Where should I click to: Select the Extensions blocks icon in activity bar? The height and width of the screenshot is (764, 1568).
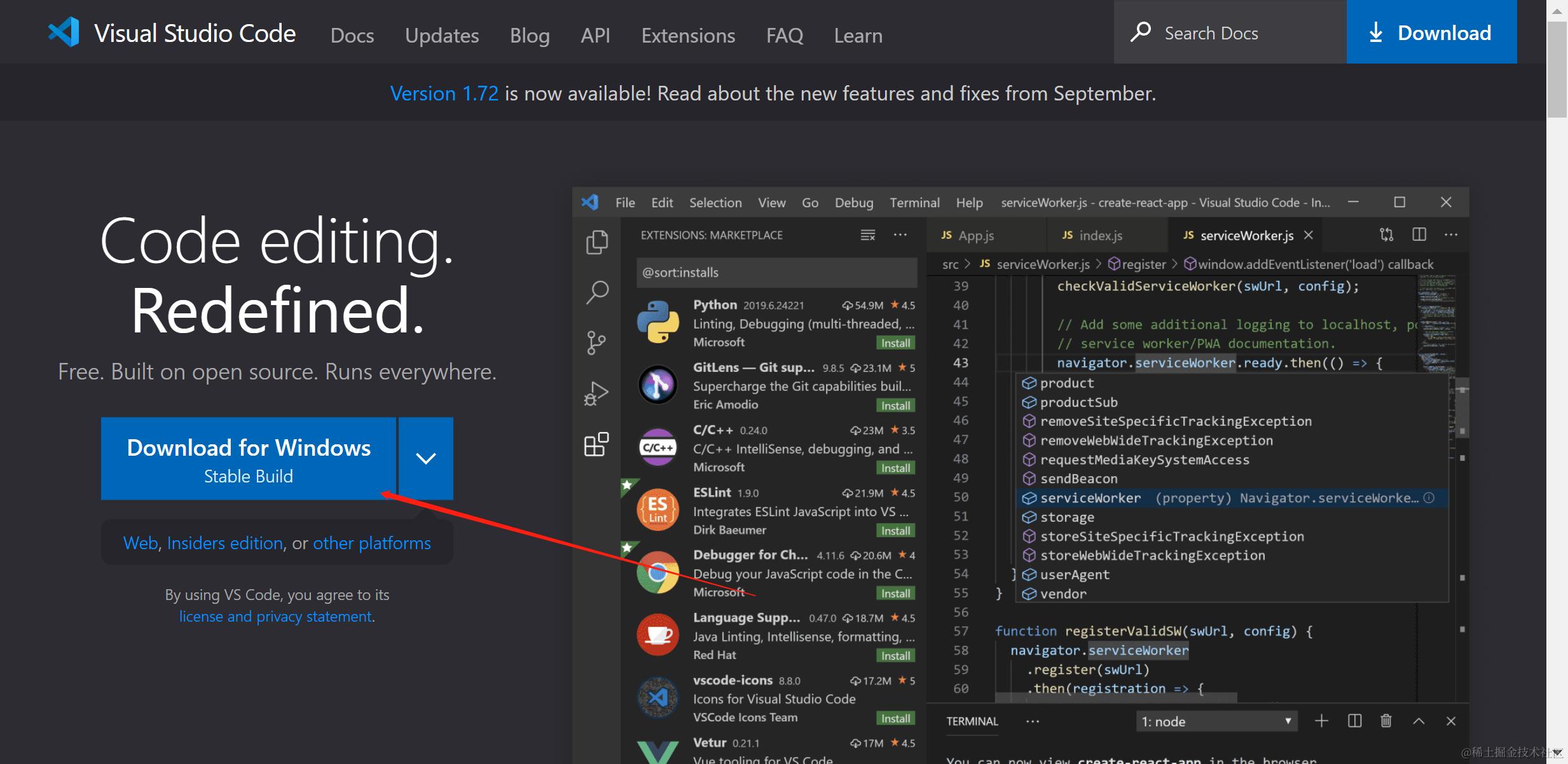tap(596, 444)
